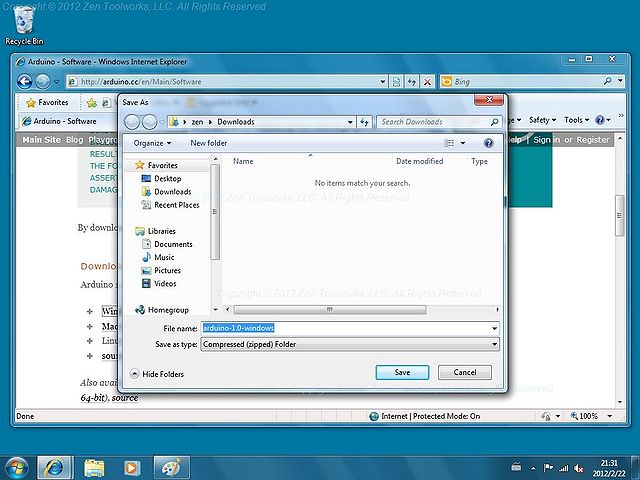Click the Save As dialog back arrow
The height and width of the screenshot is (480, 640).
[132, 122]
